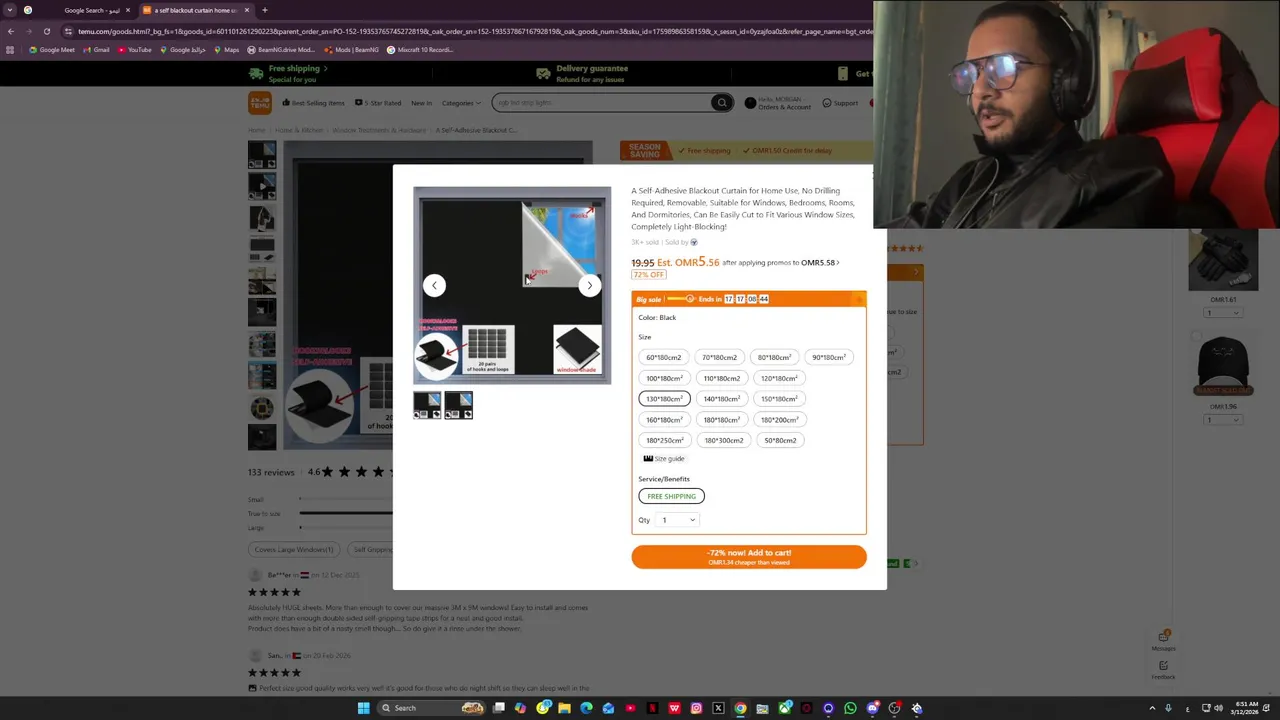Go back with the browser back arrow
Viewport: 1280px width, 720px height.
tap(10, 31)
